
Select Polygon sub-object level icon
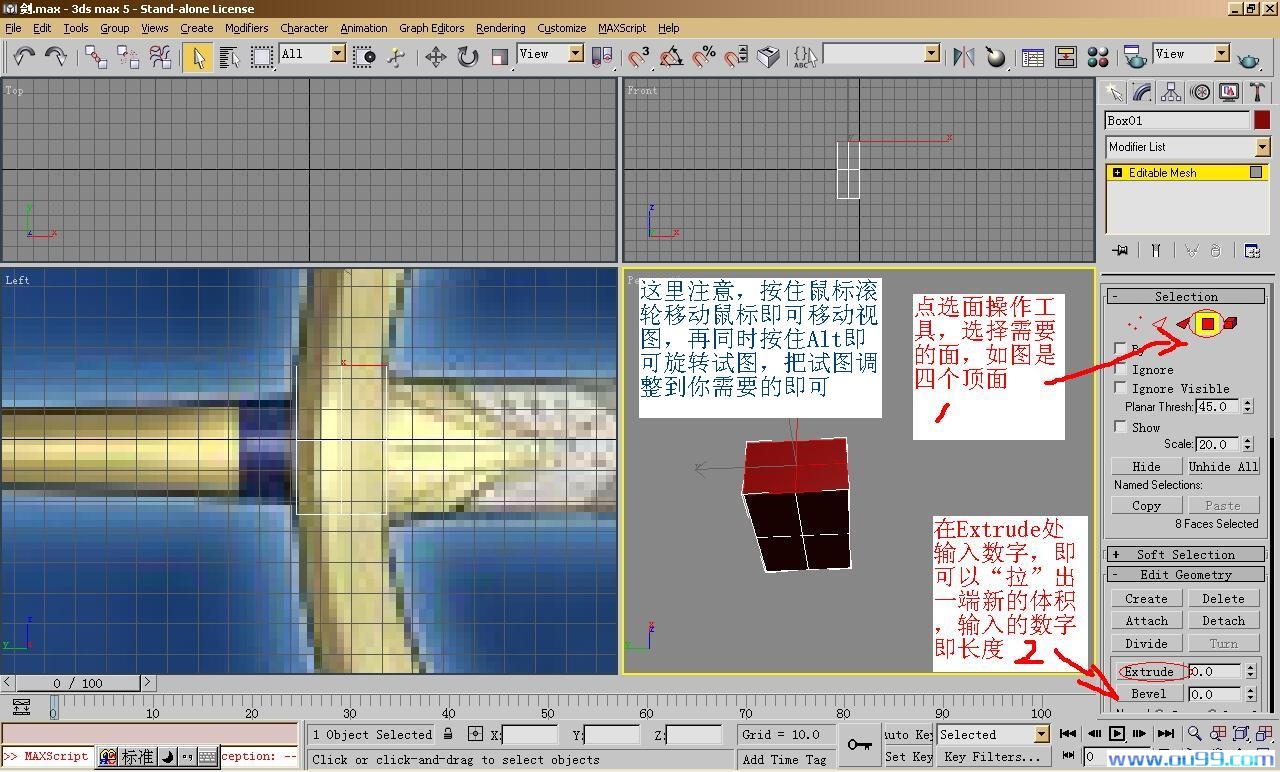1208,323
